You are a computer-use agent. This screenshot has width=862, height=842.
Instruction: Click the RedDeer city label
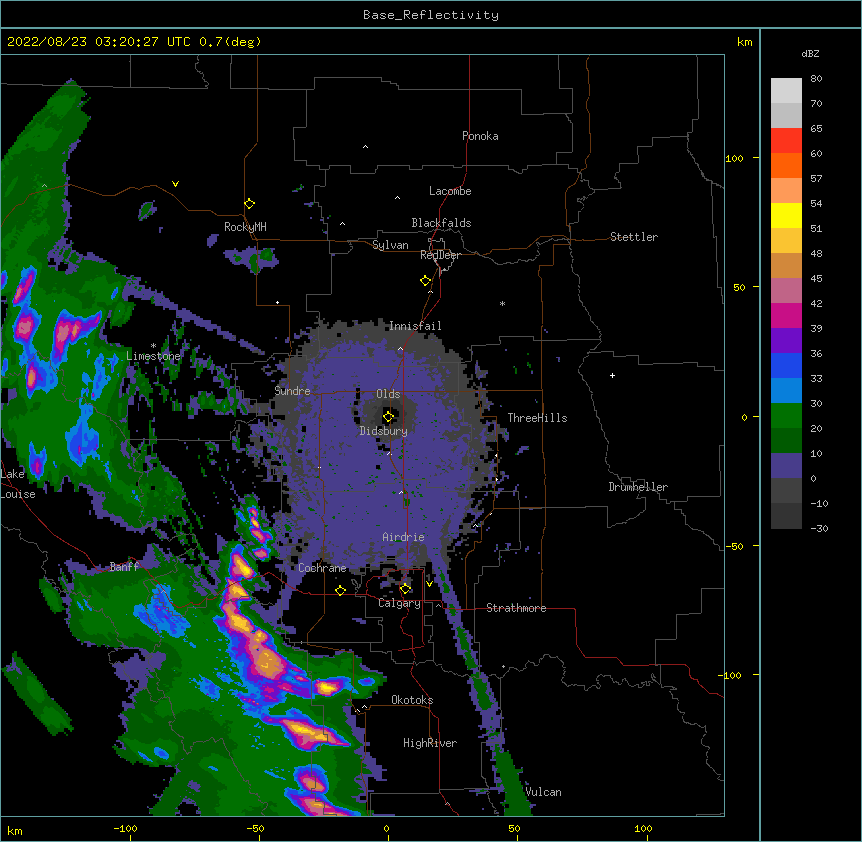coord(440,255)
